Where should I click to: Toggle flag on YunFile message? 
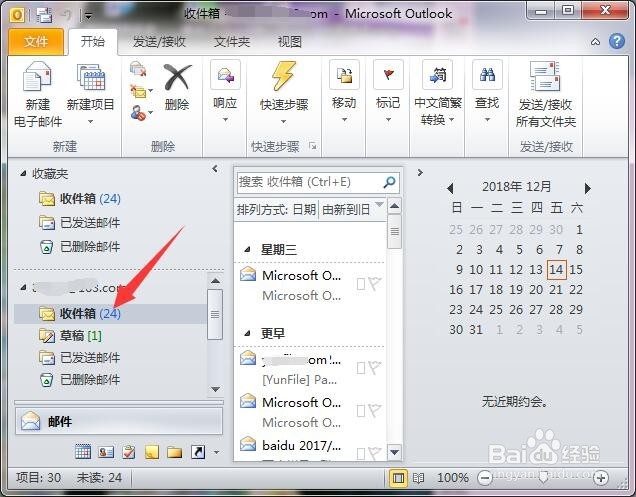pos(375,368)
